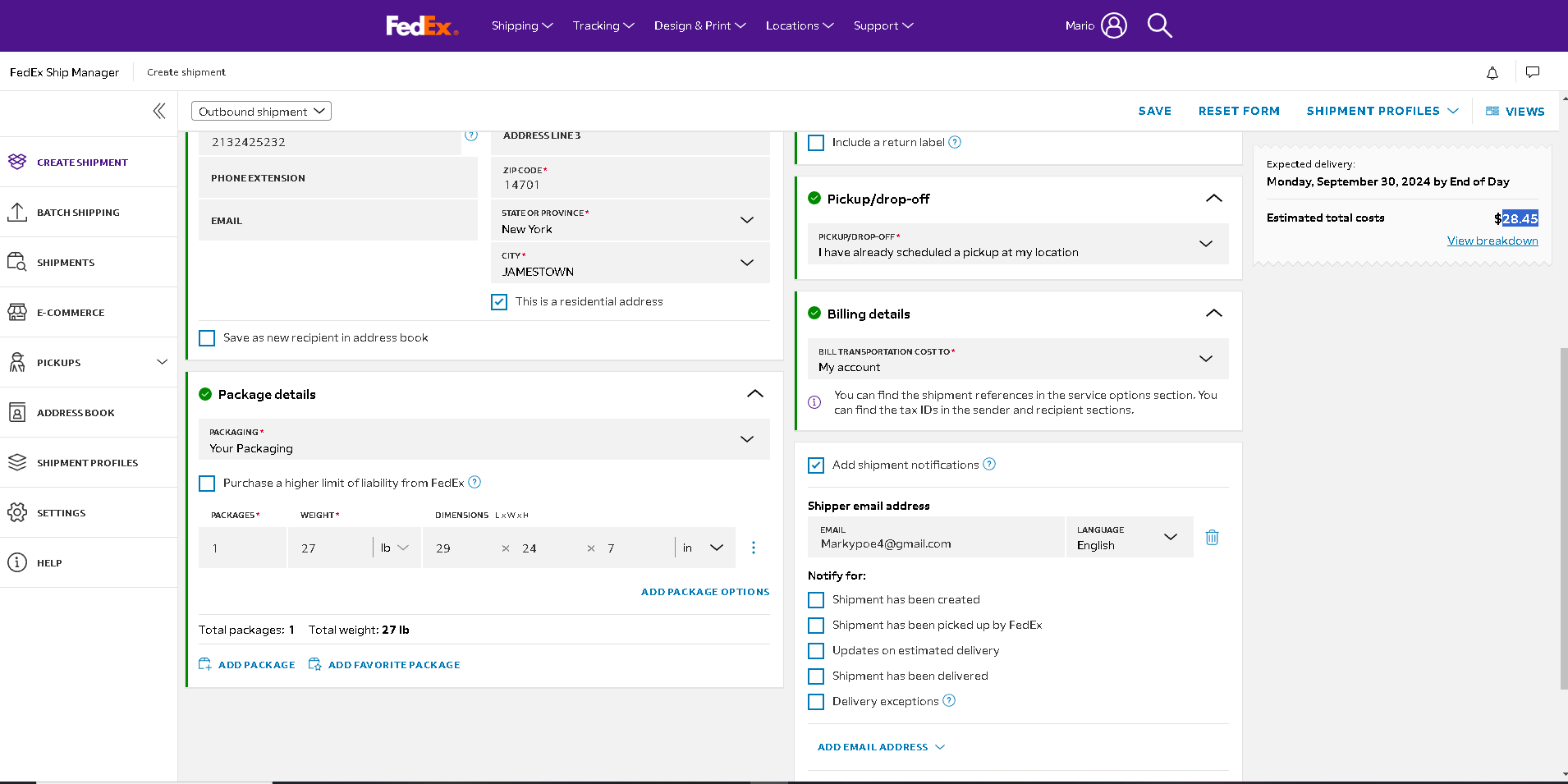Change the dimension unit in dropdown
This screenshot has width=1568, height=784.
[704, 548]
